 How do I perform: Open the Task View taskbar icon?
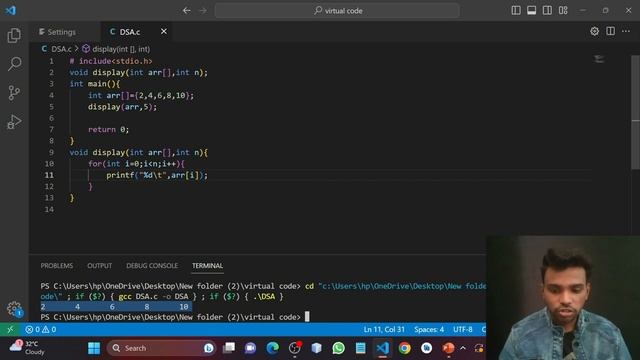click(x=229, y=348)
